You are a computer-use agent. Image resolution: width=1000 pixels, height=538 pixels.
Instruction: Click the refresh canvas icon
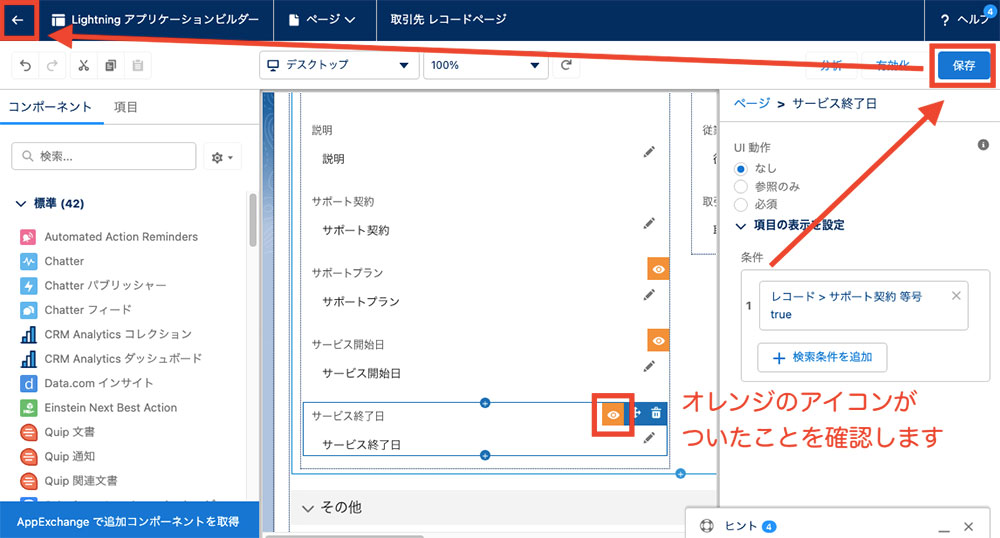tap(566, 65)
